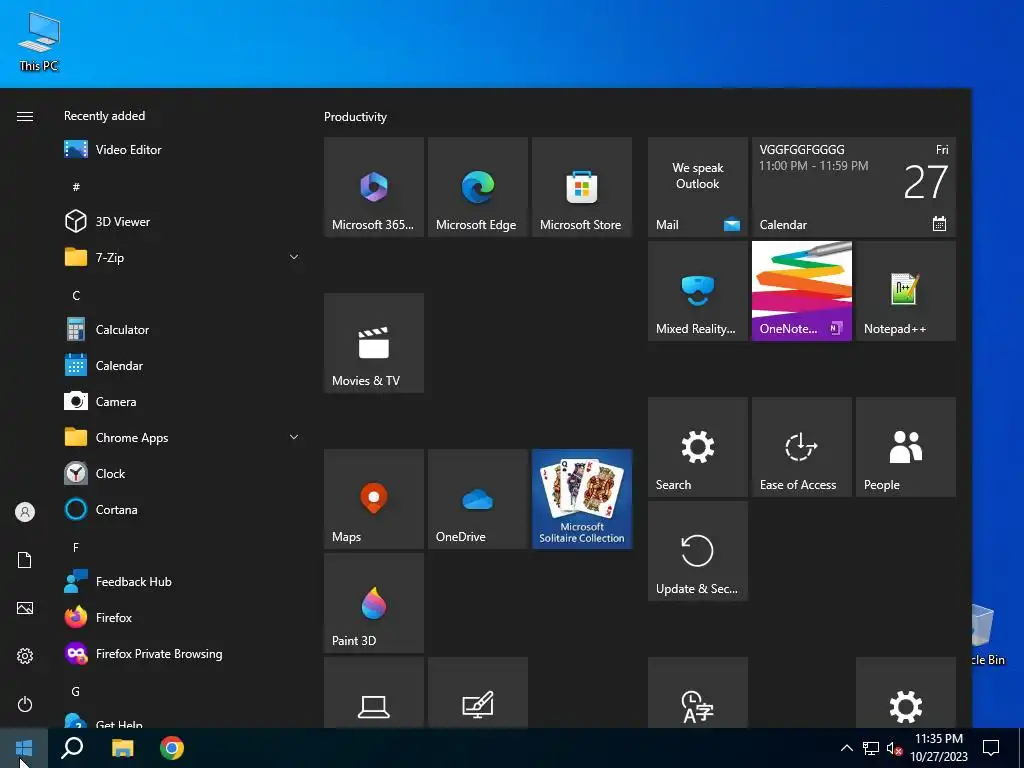Launch Microsoft Solitaire Collection tile

pyautogui.click(x=582, y=499)
